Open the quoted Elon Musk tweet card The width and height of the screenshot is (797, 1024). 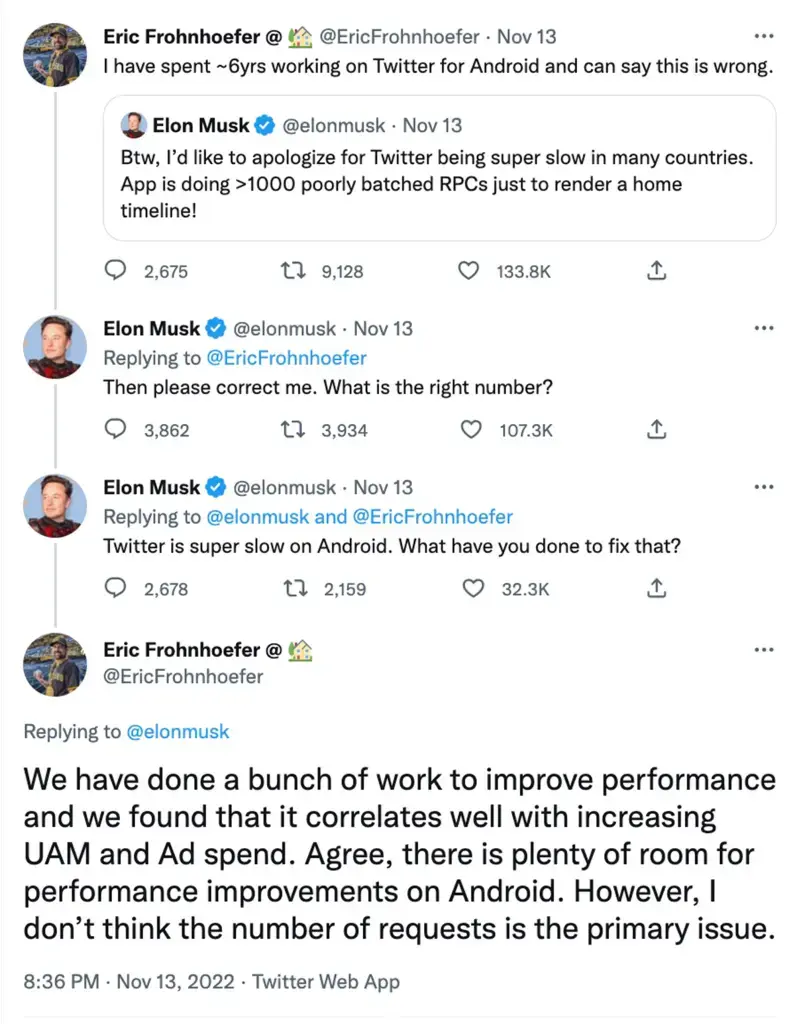[439, 168]
